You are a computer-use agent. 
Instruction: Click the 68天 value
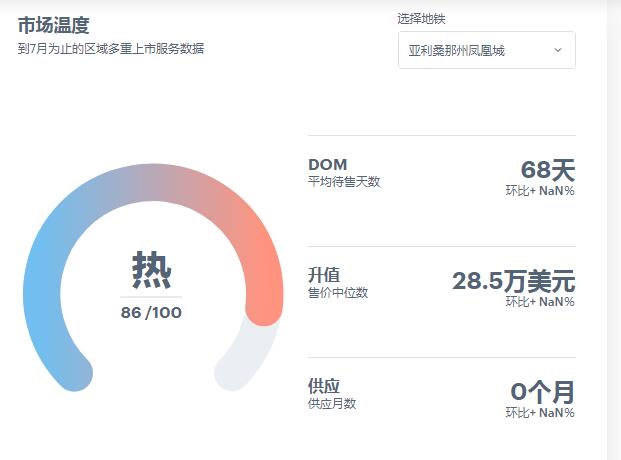point(547,170)
